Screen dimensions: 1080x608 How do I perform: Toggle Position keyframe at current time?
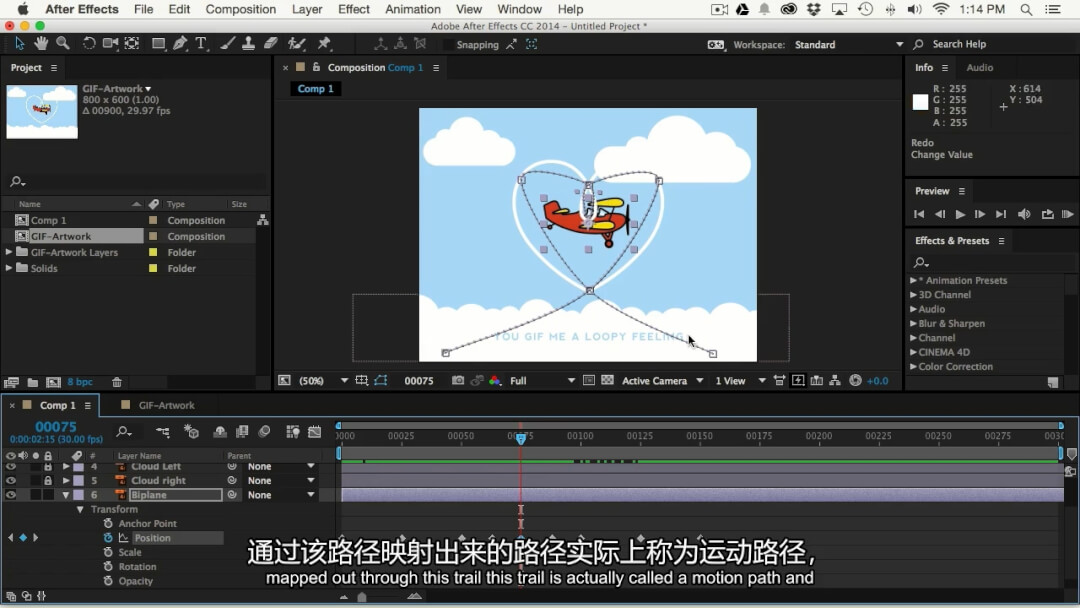23,538
